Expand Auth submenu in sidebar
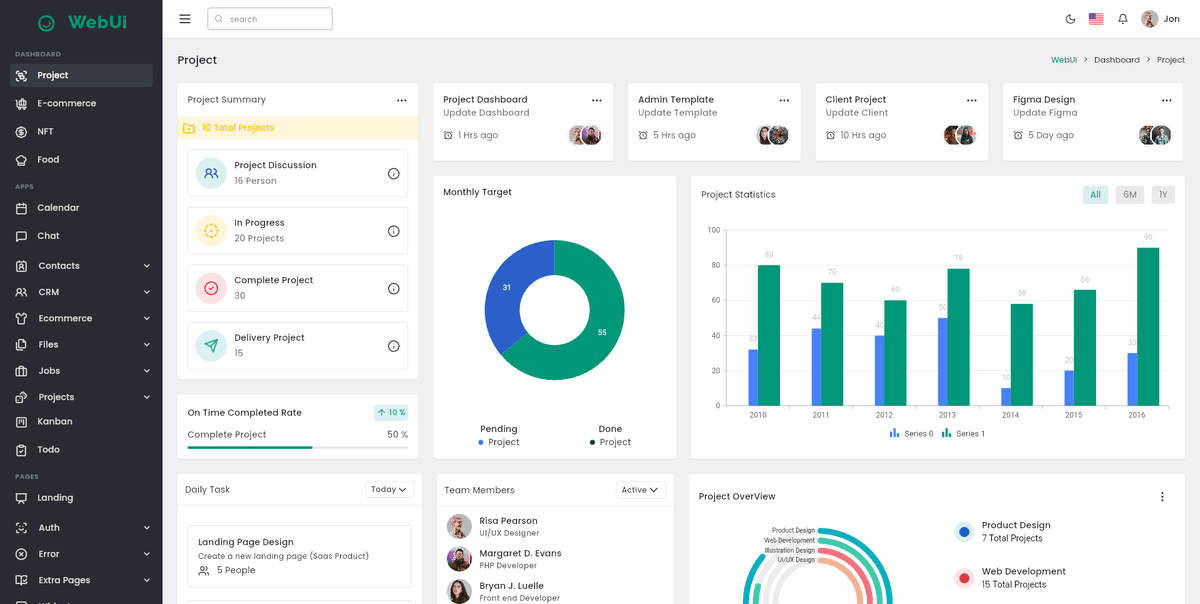1200x604 pixels. click(x=81, y=527)
